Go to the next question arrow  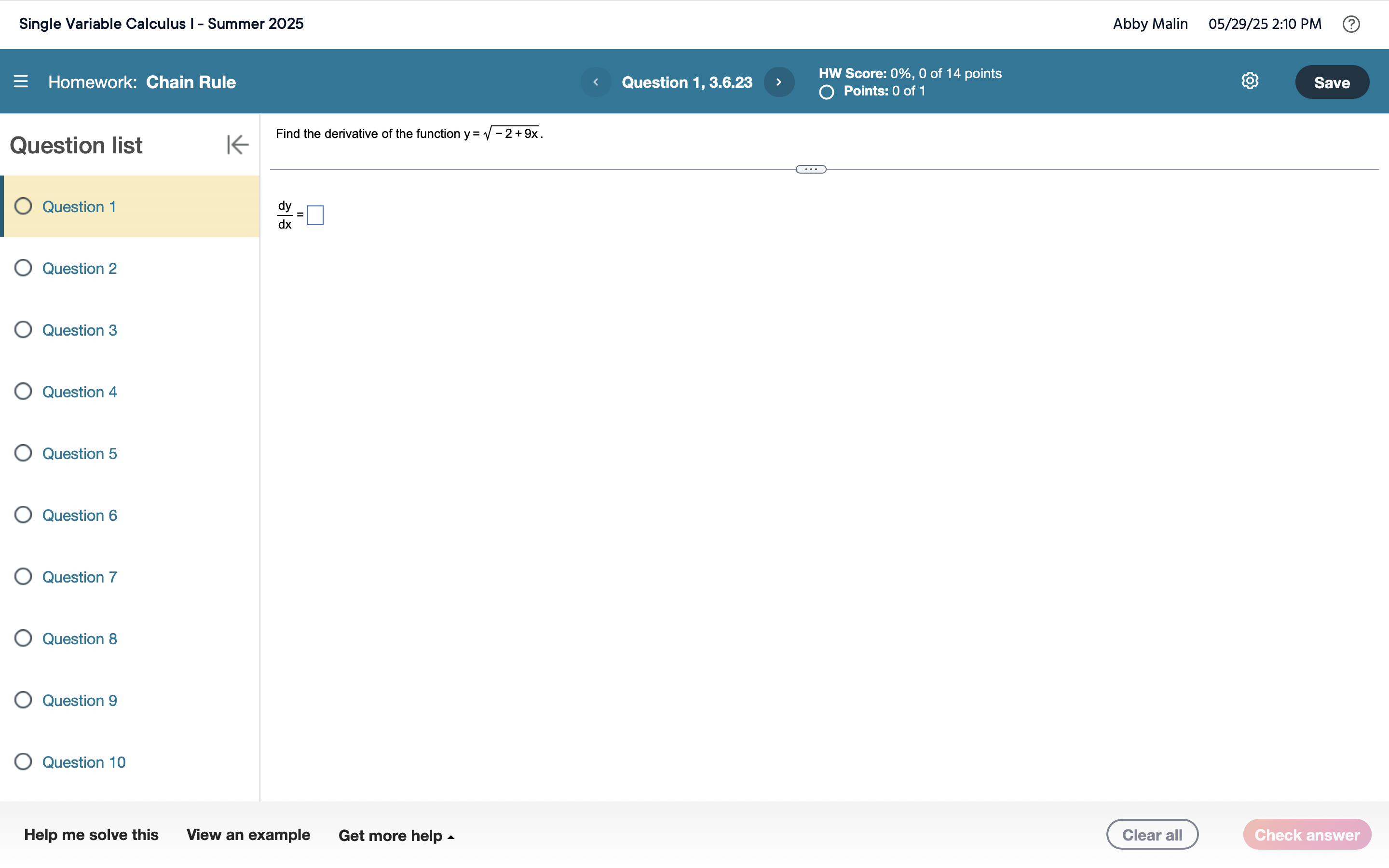(x=779, y=82)
